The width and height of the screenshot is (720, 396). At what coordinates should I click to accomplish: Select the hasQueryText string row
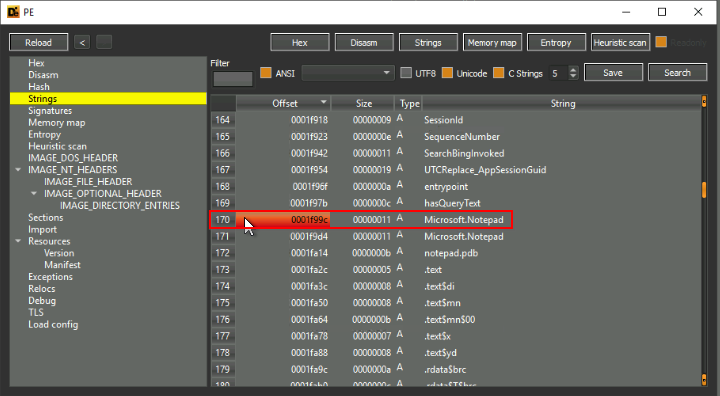(456, 203)
